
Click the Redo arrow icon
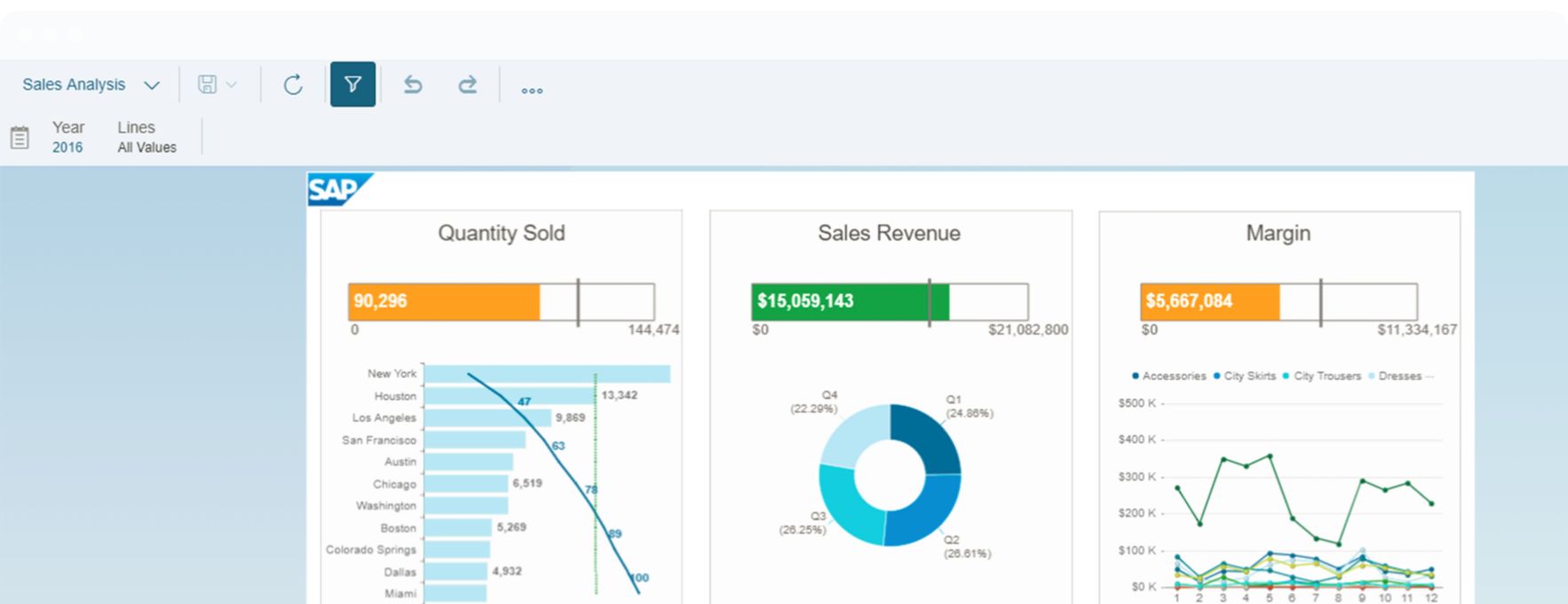click(x=467, y=84)
